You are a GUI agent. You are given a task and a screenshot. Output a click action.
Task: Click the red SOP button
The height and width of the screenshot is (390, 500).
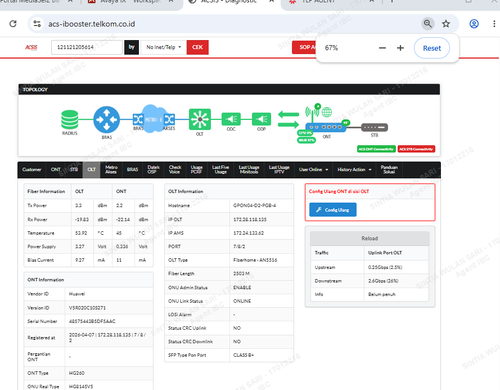click(304, 47)
